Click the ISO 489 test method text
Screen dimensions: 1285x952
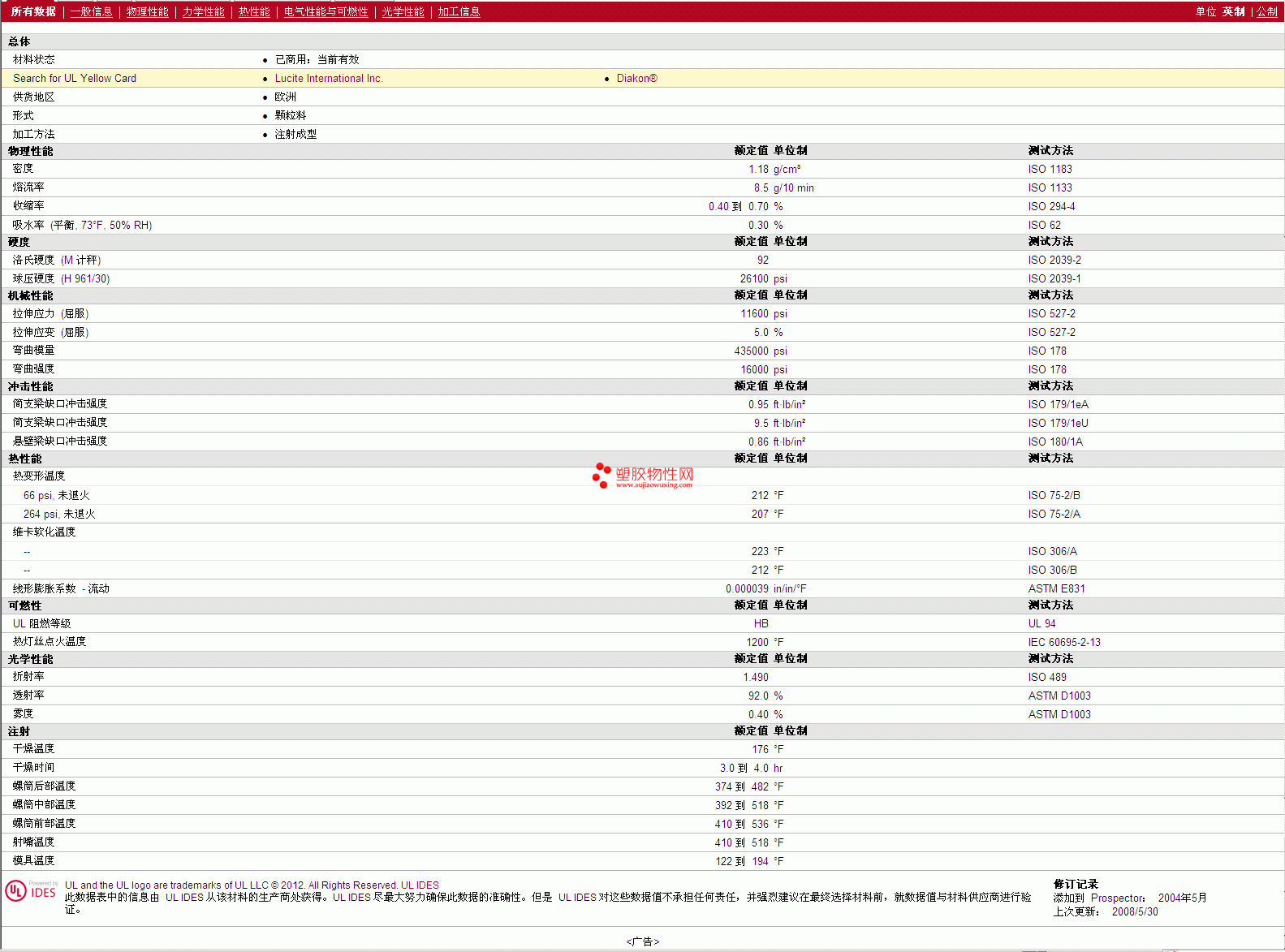(x=1047, y=677)
